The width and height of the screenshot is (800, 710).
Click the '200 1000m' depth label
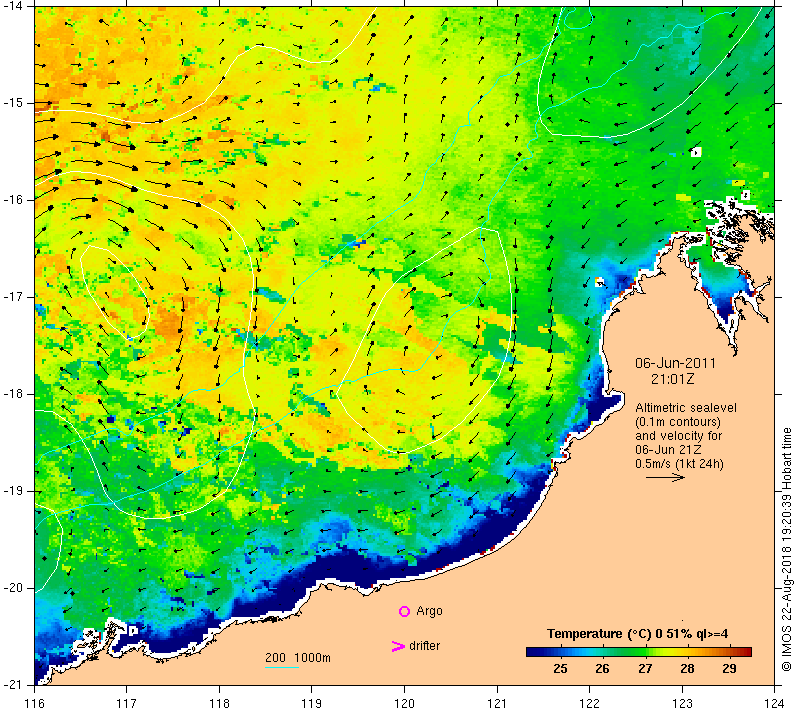(298, 657)
